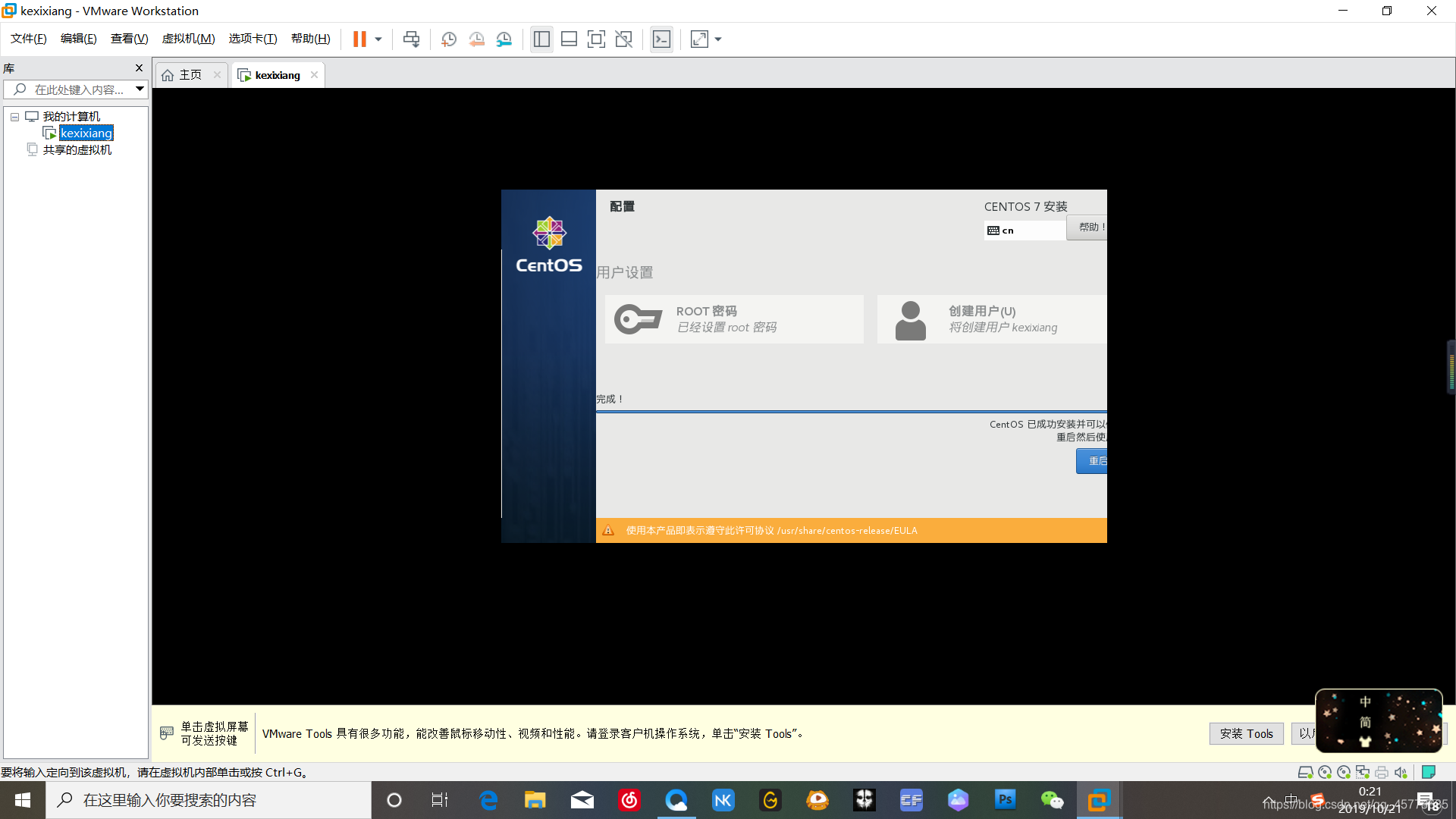
Task: Show hidden system tray icons
Action: coord(1268,800)
